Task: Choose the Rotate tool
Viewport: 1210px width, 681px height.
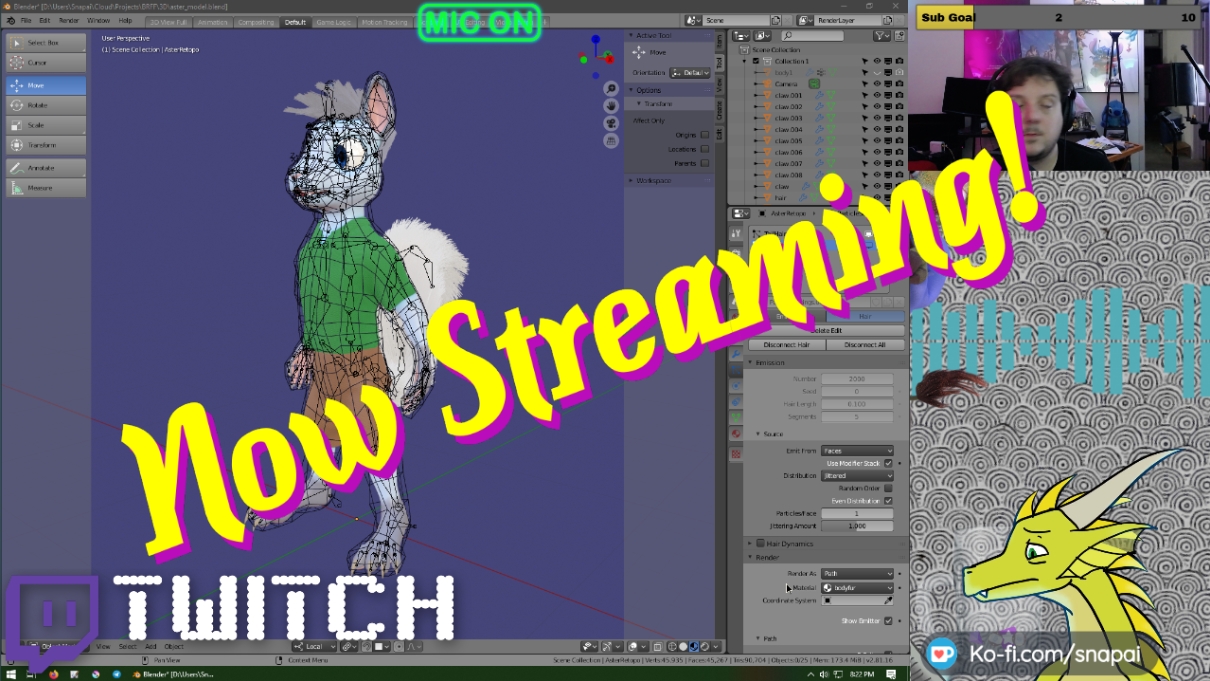Action: coord(46,106)
